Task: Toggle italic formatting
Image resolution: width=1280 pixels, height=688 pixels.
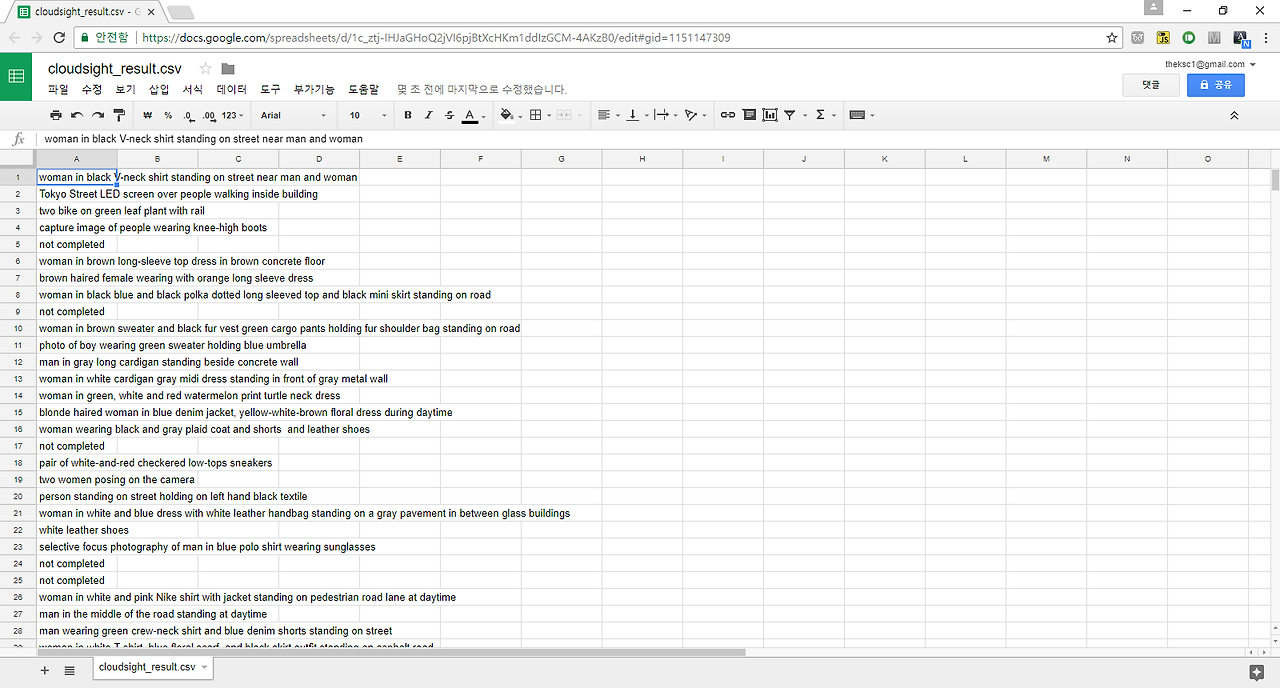Action: click(428, 116)
